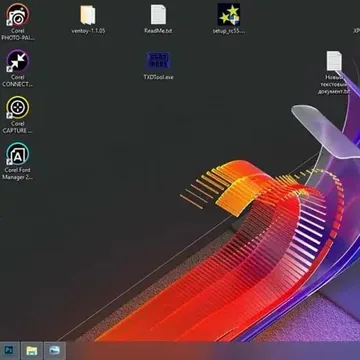Select the Новый текстовый документ file icon
Image resolution: width=360 pixels, height=360 pixels.
334,61
